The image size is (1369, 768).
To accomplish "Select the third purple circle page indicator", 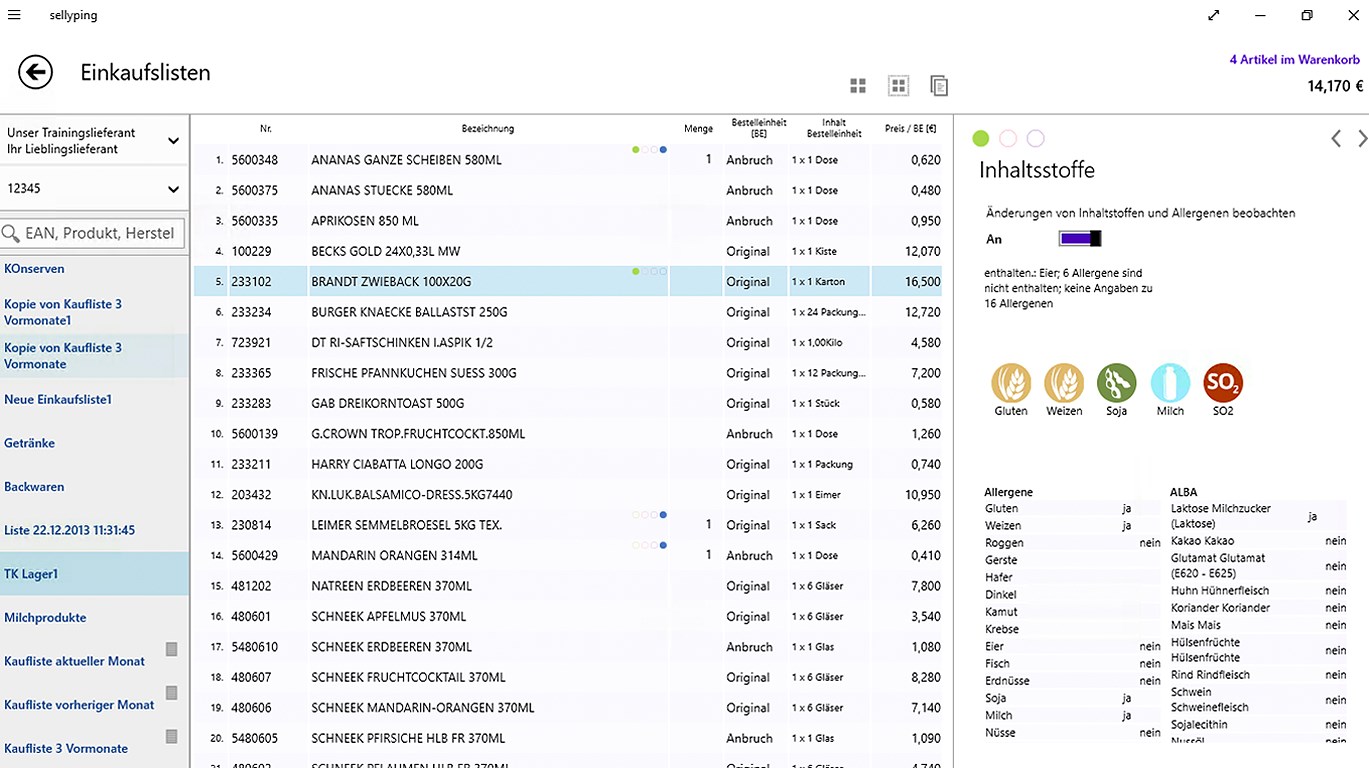I will pyautogui.click(x=1036, y=138).
